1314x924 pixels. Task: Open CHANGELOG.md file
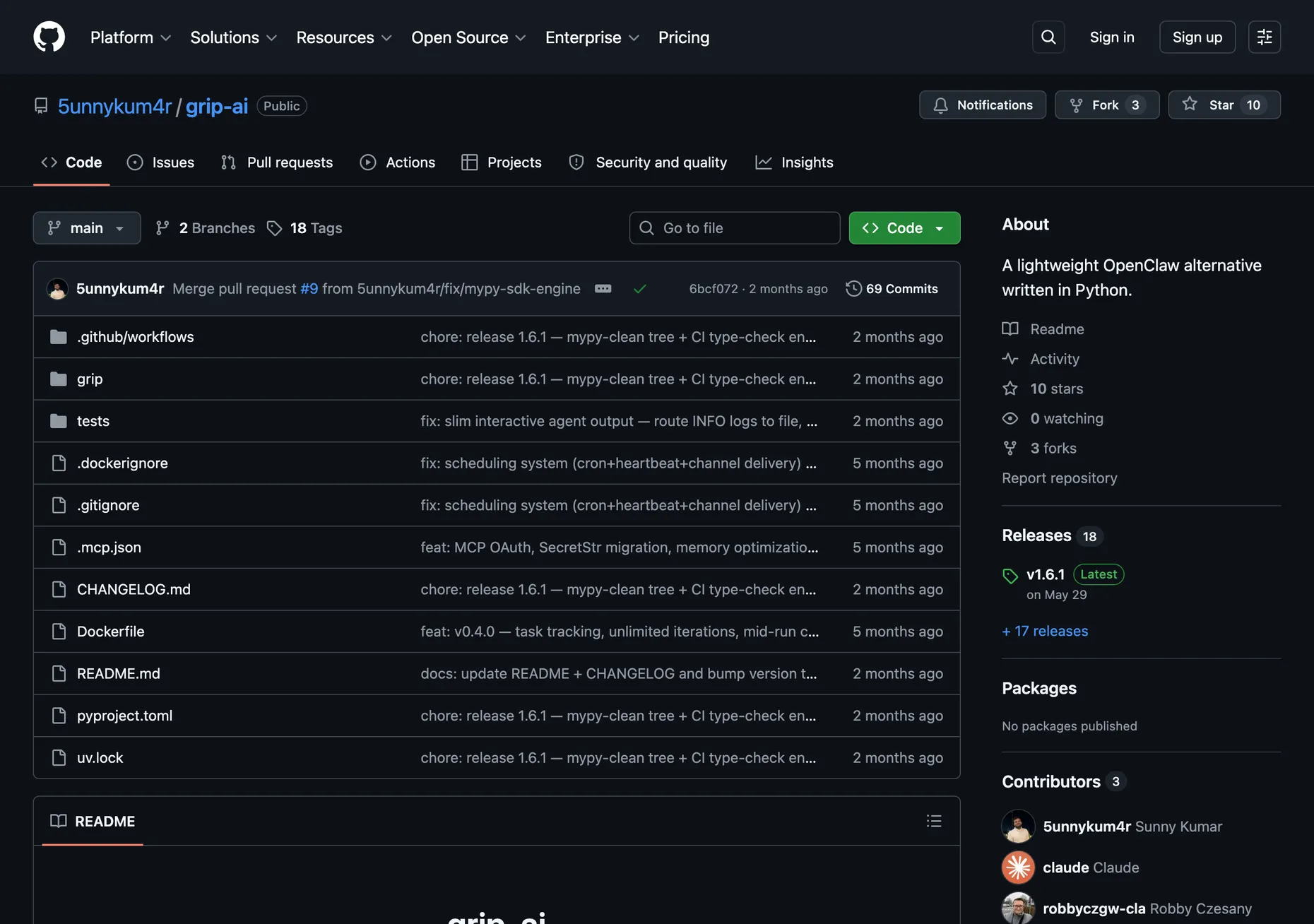(x=134, y=589)
